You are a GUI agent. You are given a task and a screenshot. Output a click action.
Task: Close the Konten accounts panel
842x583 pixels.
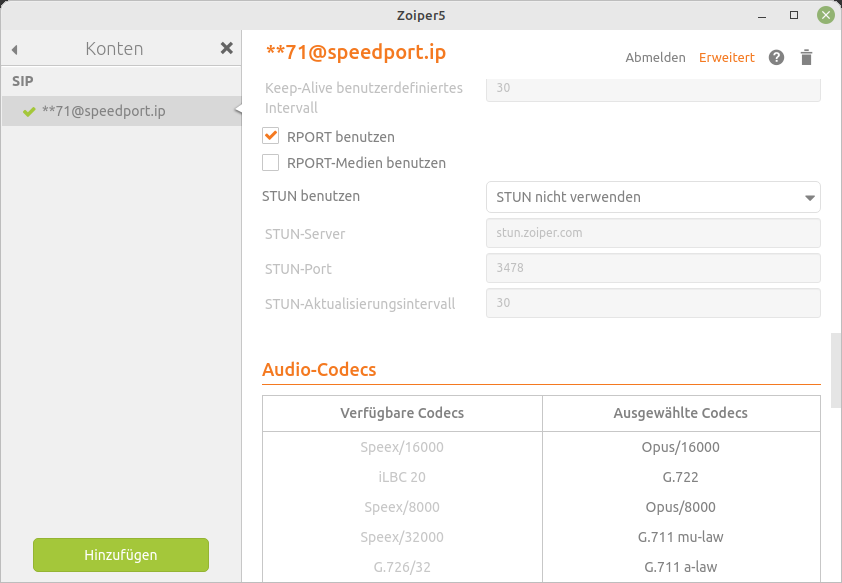227,48
